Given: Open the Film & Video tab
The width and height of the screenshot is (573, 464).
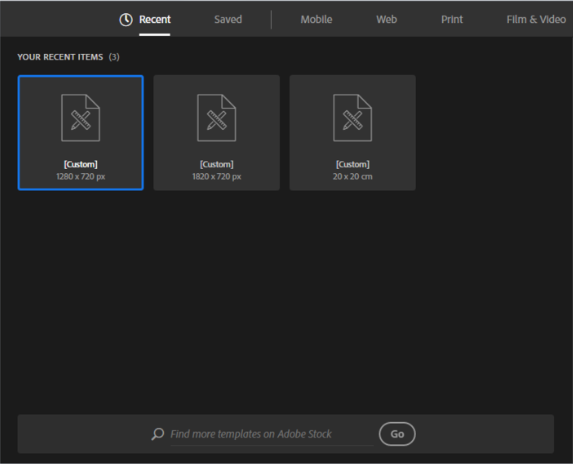Looking at the screenshot, I should tap(536, 19).
